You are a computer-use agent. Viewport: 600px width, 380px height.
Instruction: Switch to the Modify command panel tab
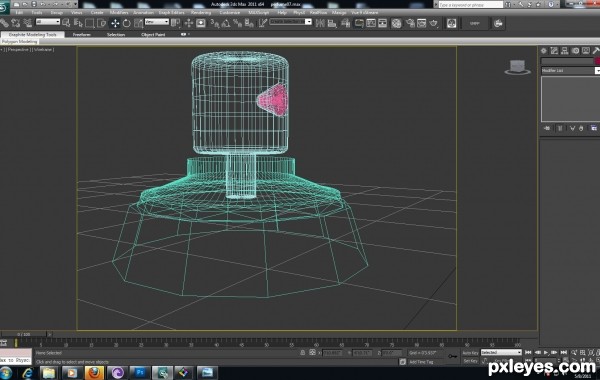[x=554, y=51]
